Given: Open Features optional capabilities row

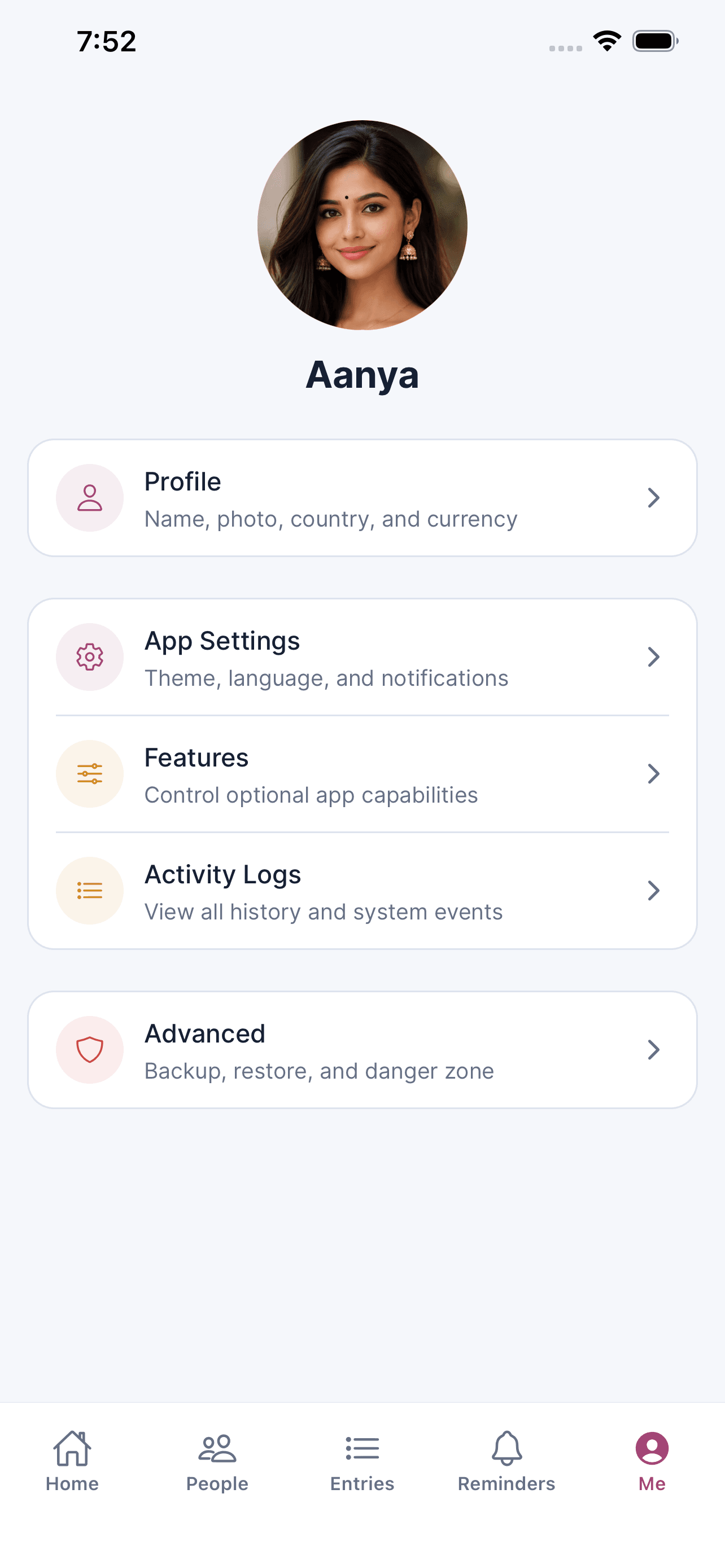Looking at the screenshot, I should pyautogui.click(x=362, y=774).
